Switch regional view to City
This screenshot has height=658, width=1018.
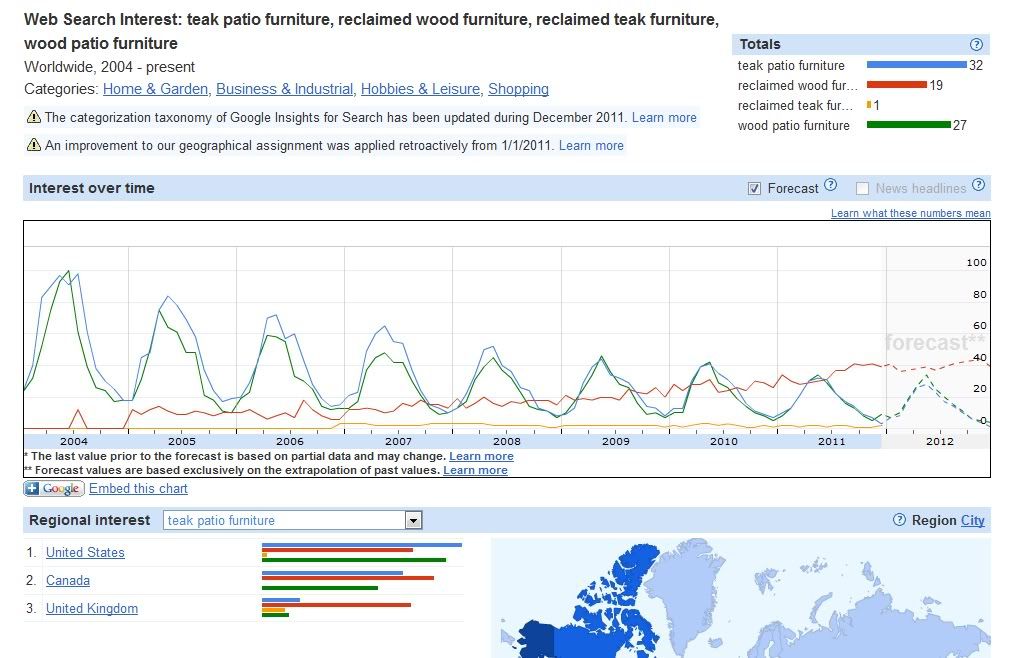(x=973, y=520)
